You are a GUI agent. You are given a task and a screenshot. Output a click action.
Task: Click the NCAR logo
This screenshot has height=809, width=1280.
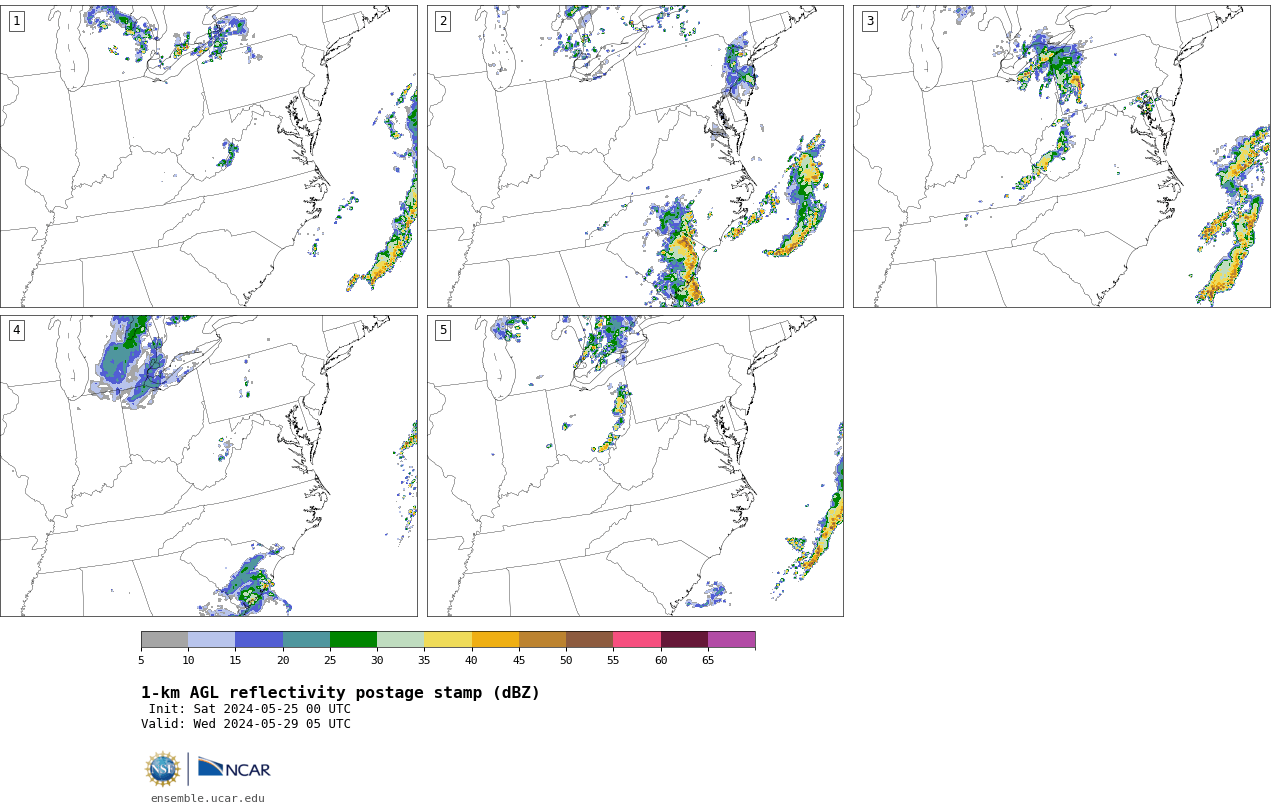(x=234, y=769)
